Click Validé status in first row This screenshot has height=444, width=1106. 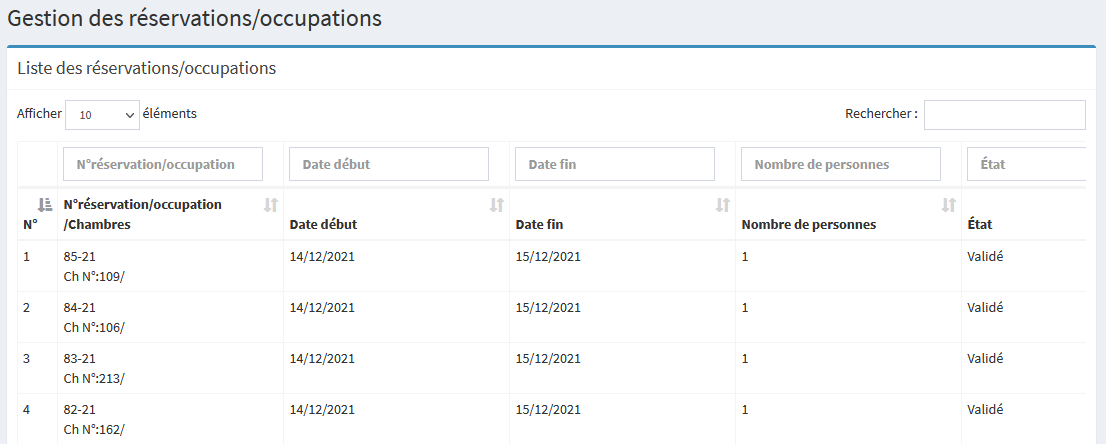985,256
